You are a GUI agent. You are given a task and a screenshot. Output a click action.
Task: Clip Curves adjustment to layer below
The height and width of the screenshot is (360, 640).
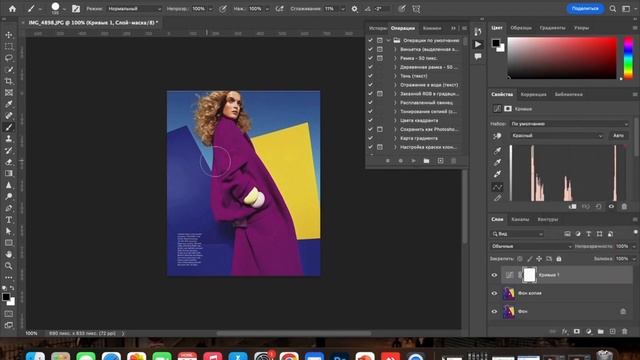[x=573, y=207]
